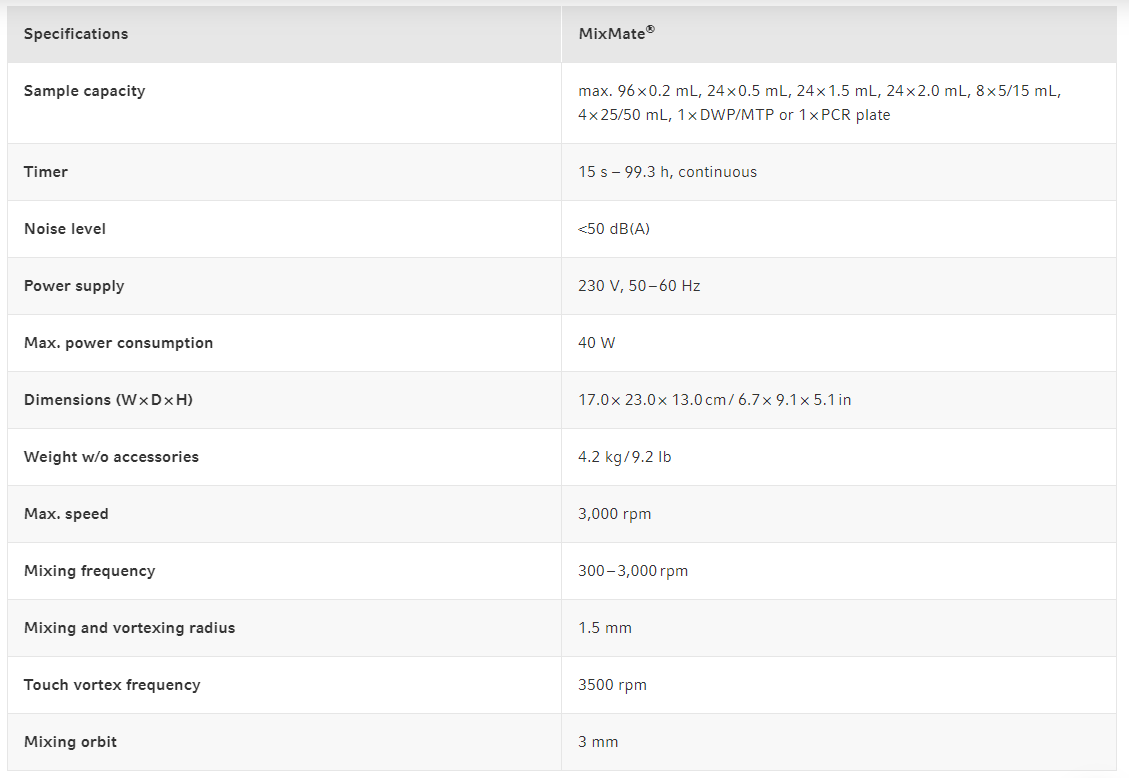1129x778 pixels.
Task: Select the Weight w/o accessories label
Action: click(x=111, y=457)
